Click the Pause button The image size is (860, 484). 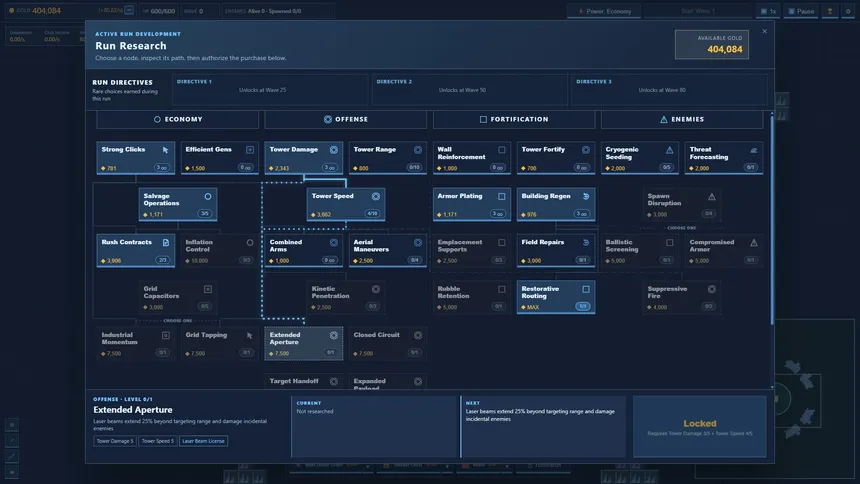pos(801,11)
